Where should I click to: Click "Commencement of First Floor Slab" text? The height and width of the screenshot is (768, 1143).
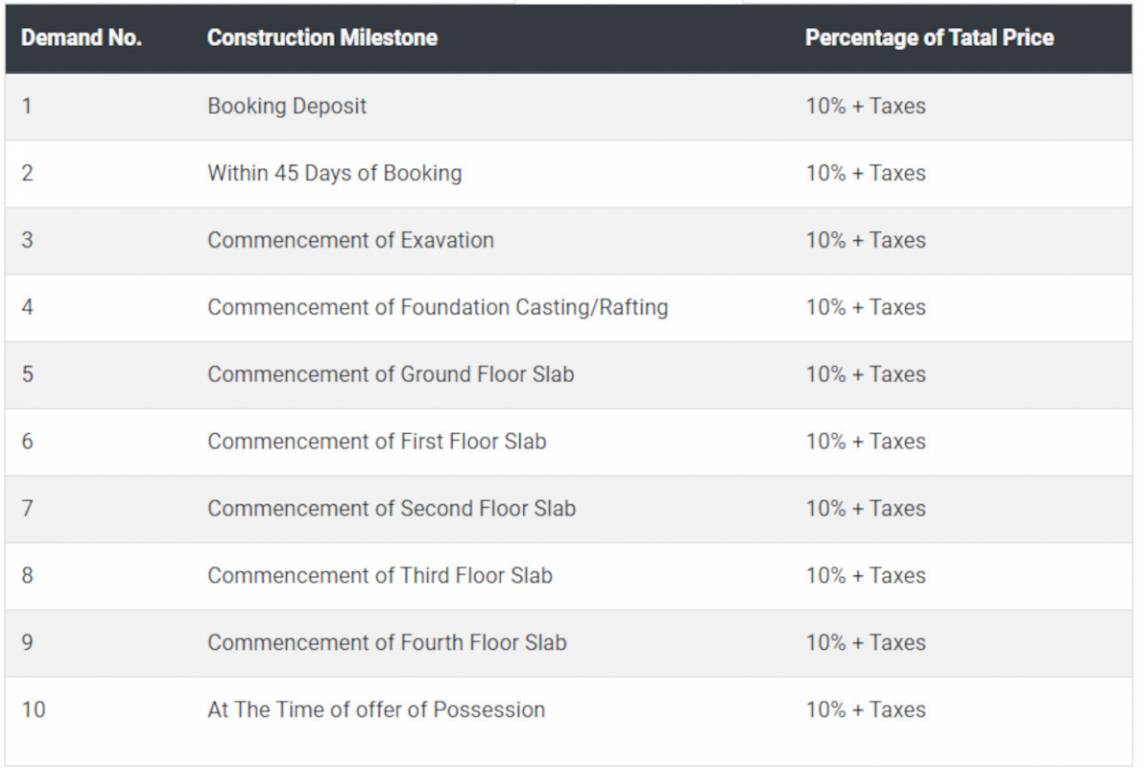click(376, 441)
